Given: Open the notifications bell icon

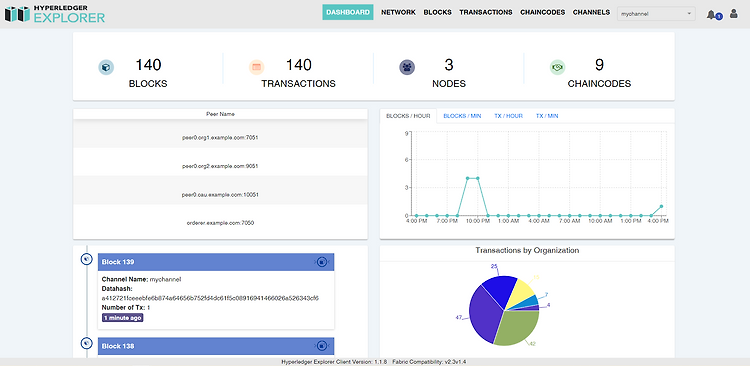Looking at the screenshot, I should pyautogui.click(x=711, y=14).
